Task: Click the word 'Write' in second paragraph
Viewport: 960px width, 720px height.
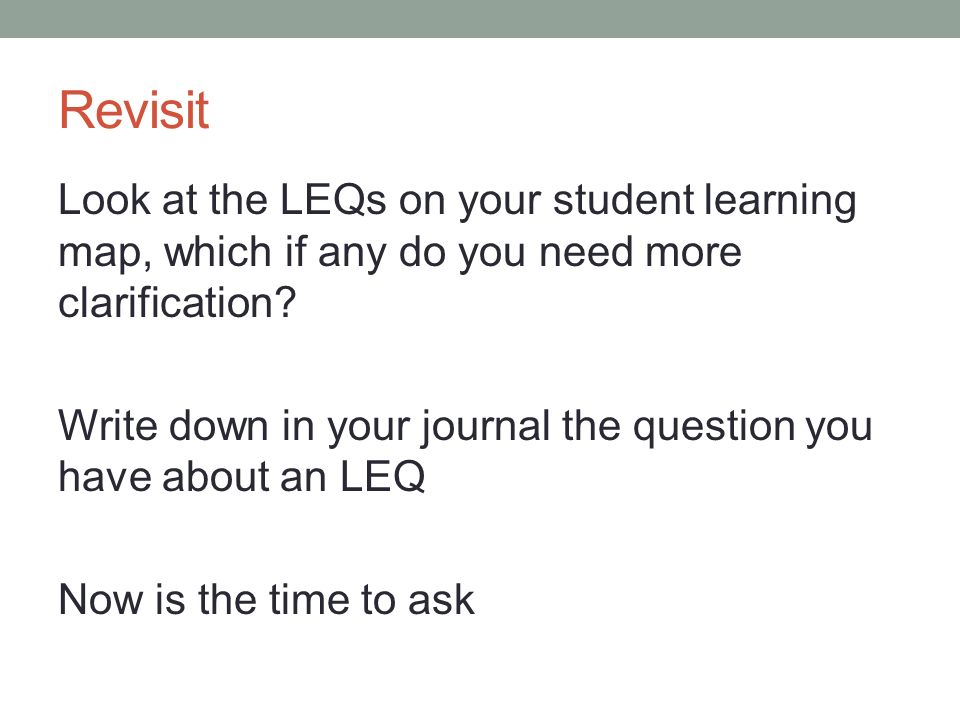Action: coord(108,426)
